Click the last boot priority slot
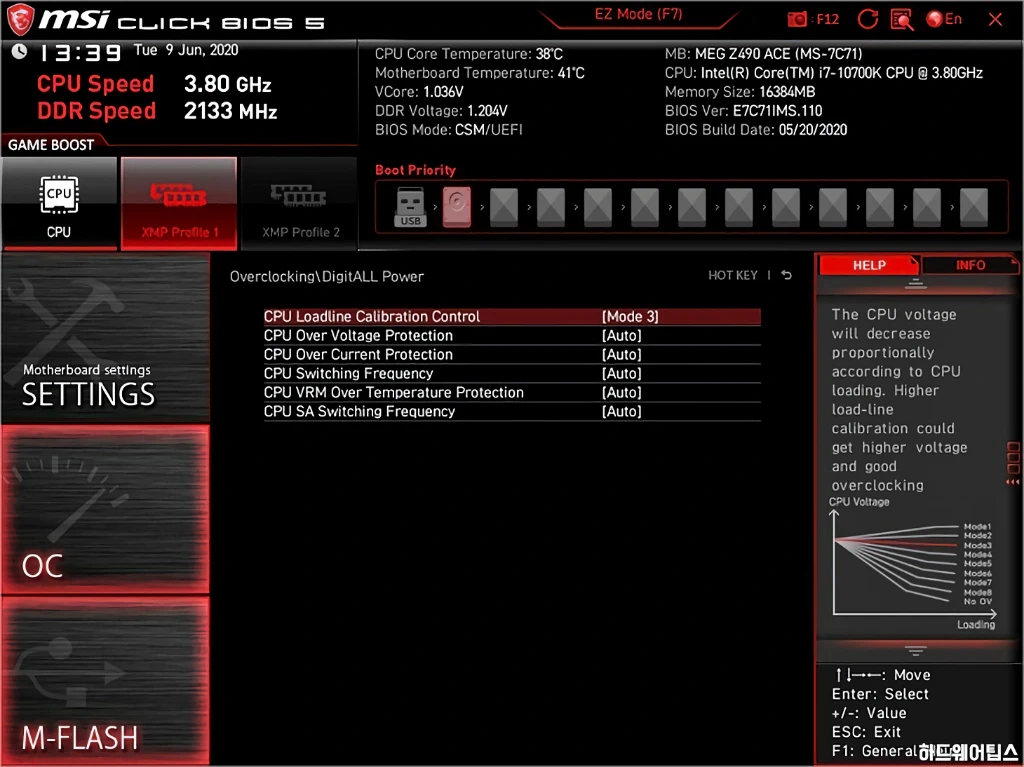The height and width of the screenshot is (767, 1024). tap(974, 207)
